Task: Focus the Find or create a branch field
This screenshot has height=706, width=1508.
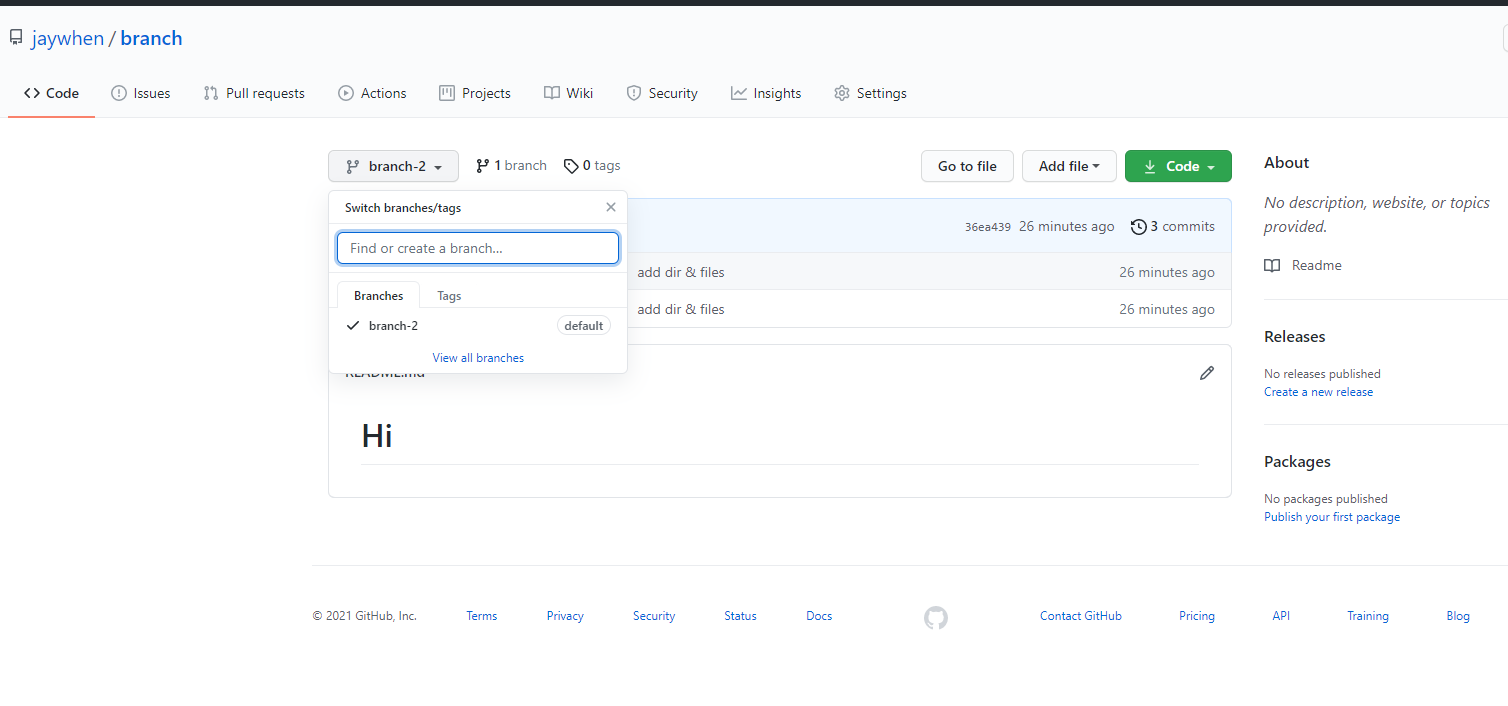Action: pos(478,248)
